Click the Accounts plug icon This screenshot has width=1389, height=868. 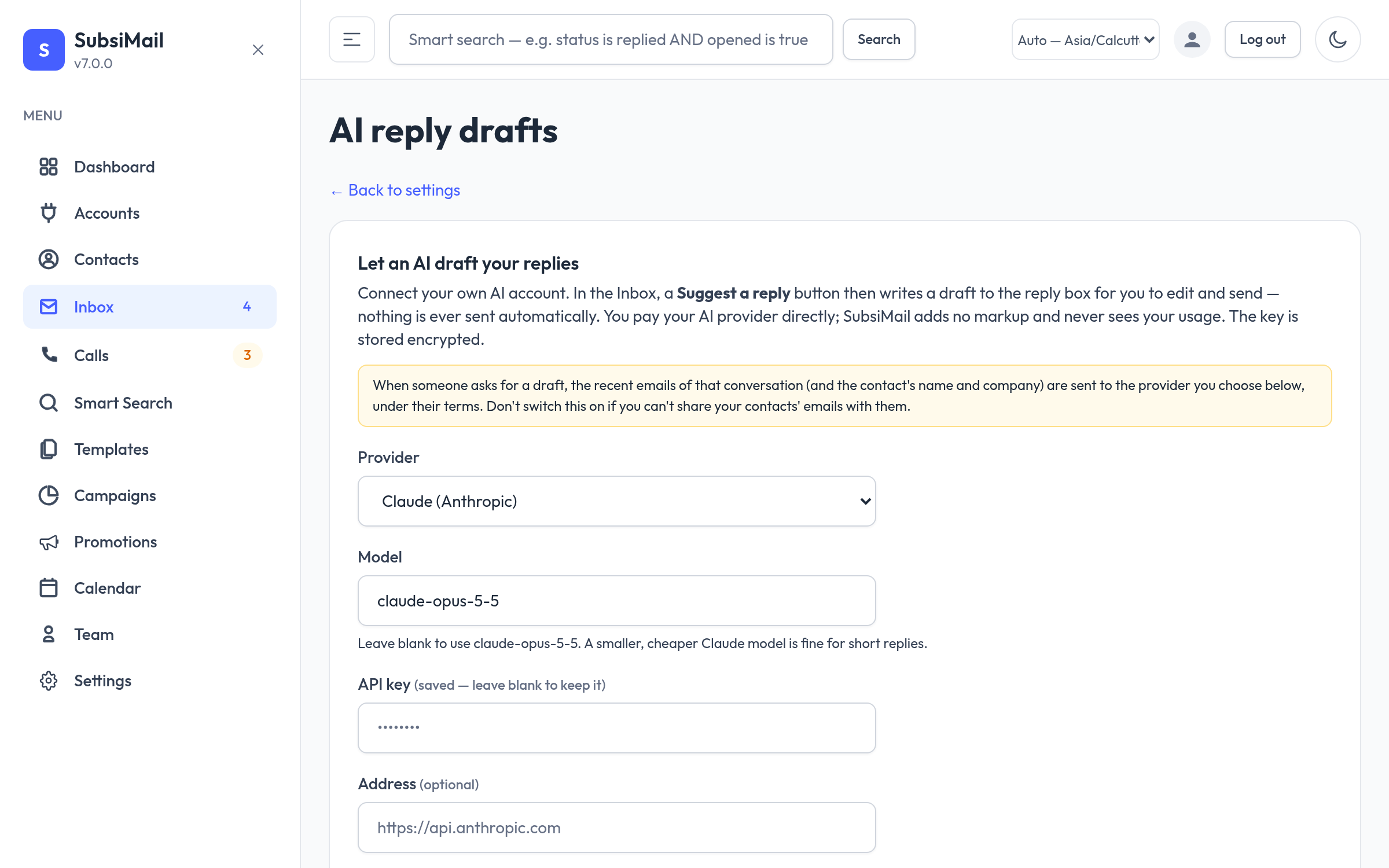tap(49, 213)
